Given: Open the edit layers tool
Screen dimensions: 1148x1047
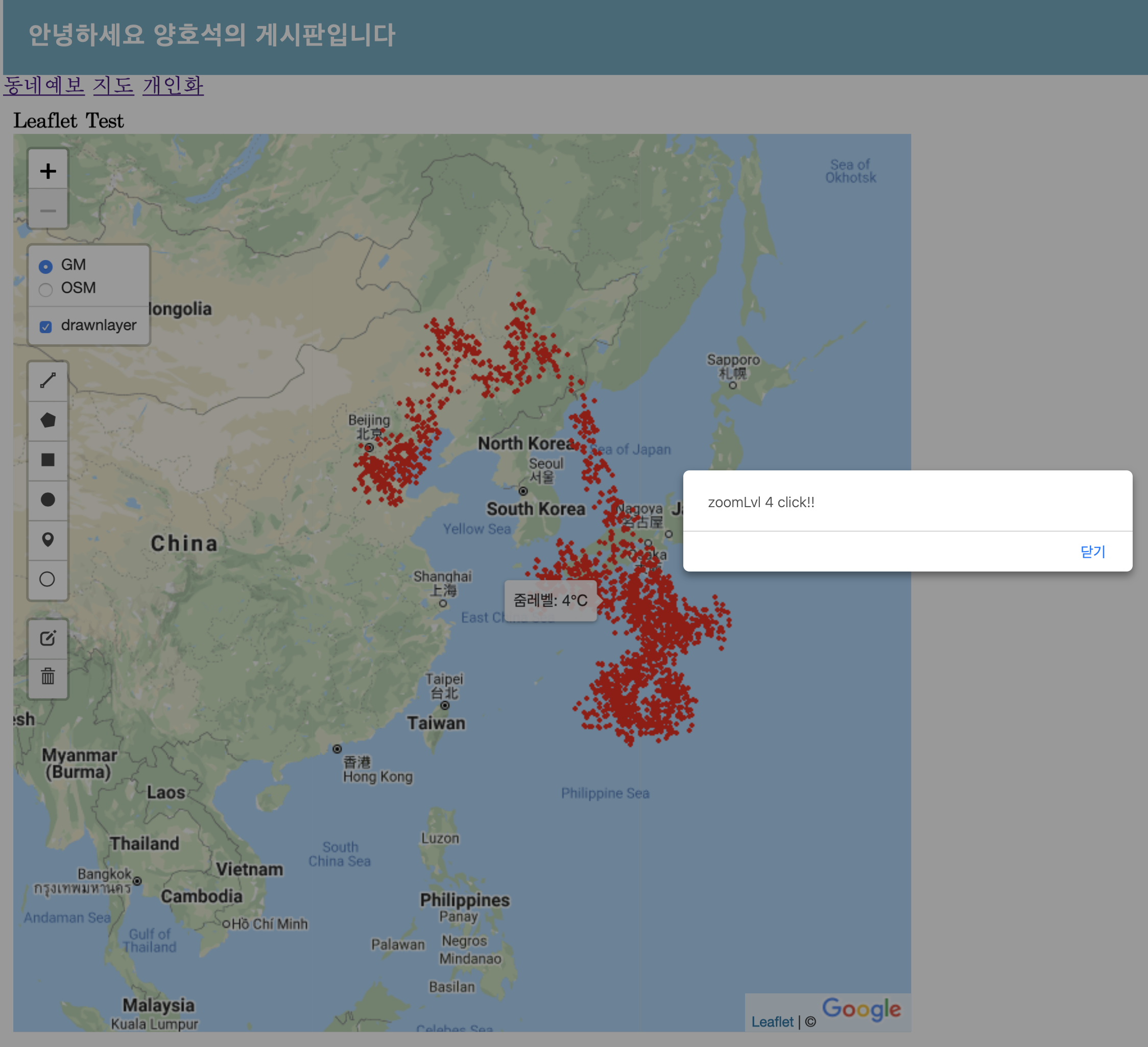Looking at the screenshot, I should coord(48,638).
